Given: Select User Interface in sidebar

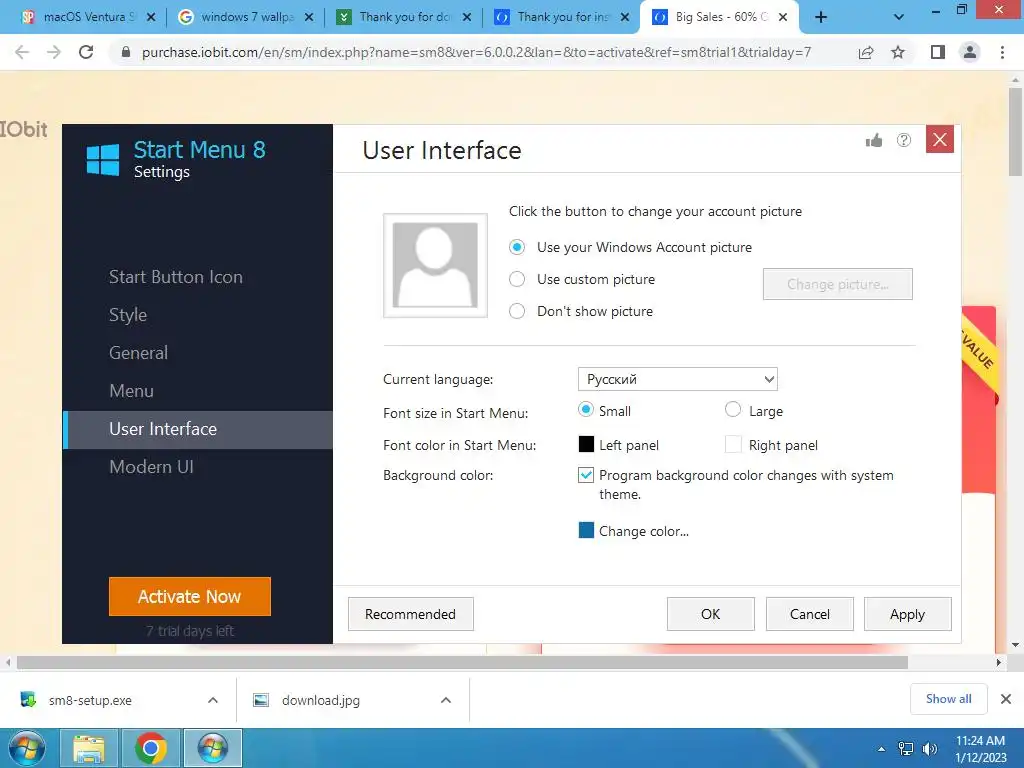Looking at the screenshot, I should point(198,430).
